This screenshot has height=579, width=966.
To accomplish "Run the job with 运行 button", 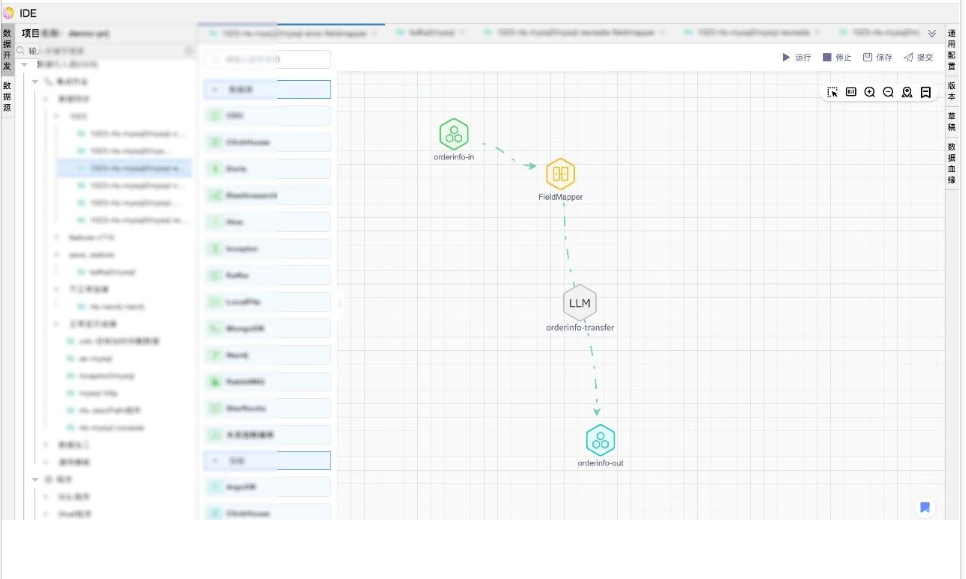I will click(797, 58).
